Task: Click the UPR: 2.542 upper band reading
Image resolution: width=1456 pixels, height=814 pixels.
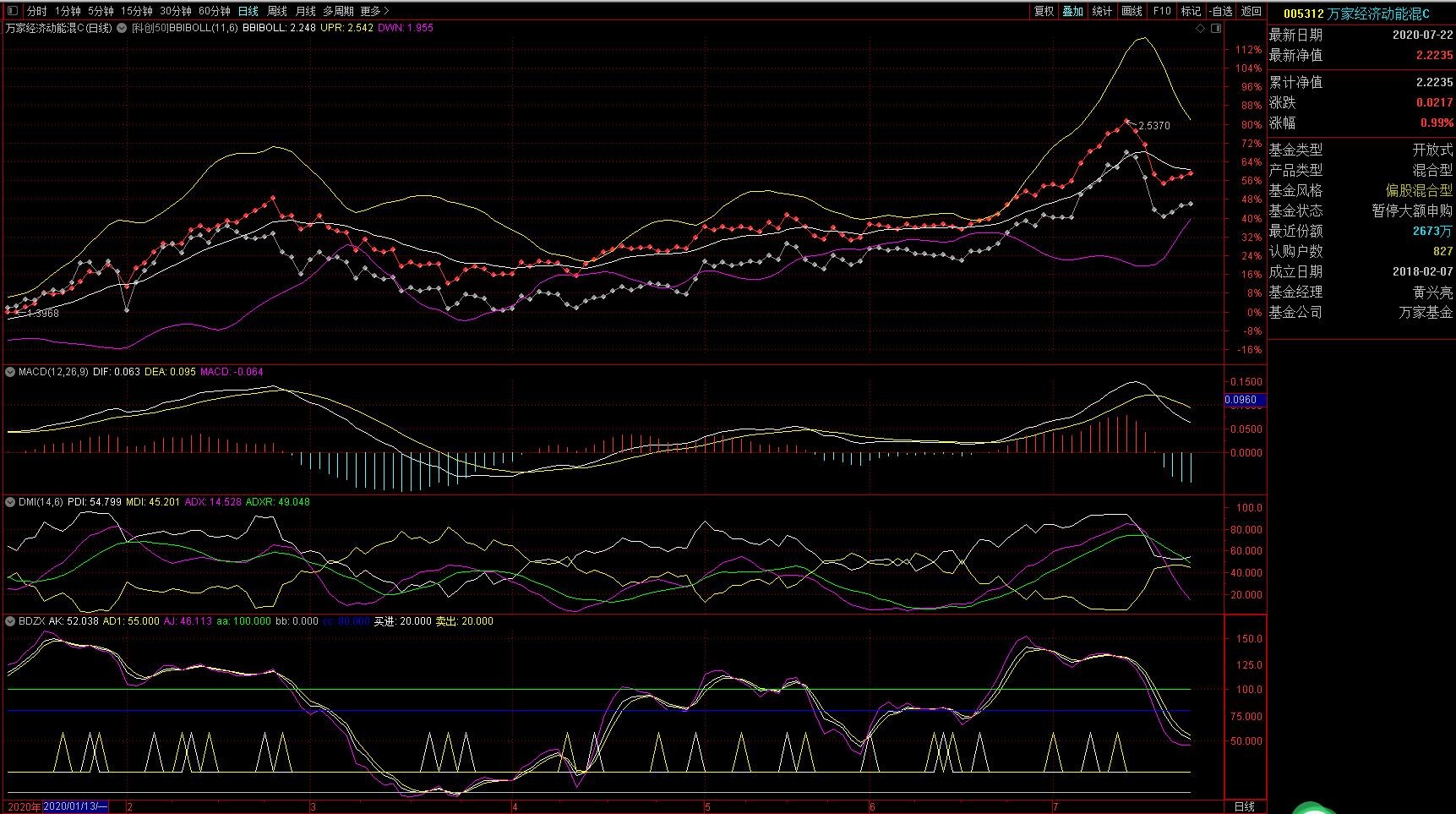Action: (346, 28)
